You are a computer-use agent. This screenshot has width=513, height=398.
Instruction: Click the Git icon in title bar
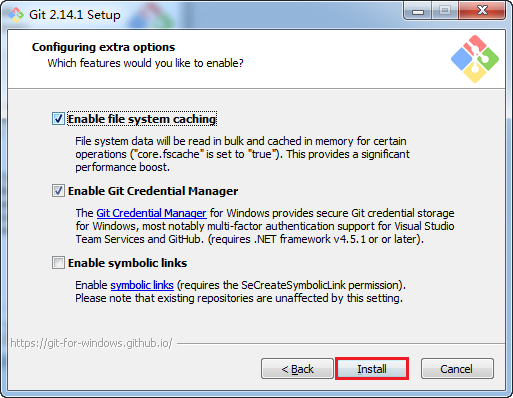(x=16, y=15)
